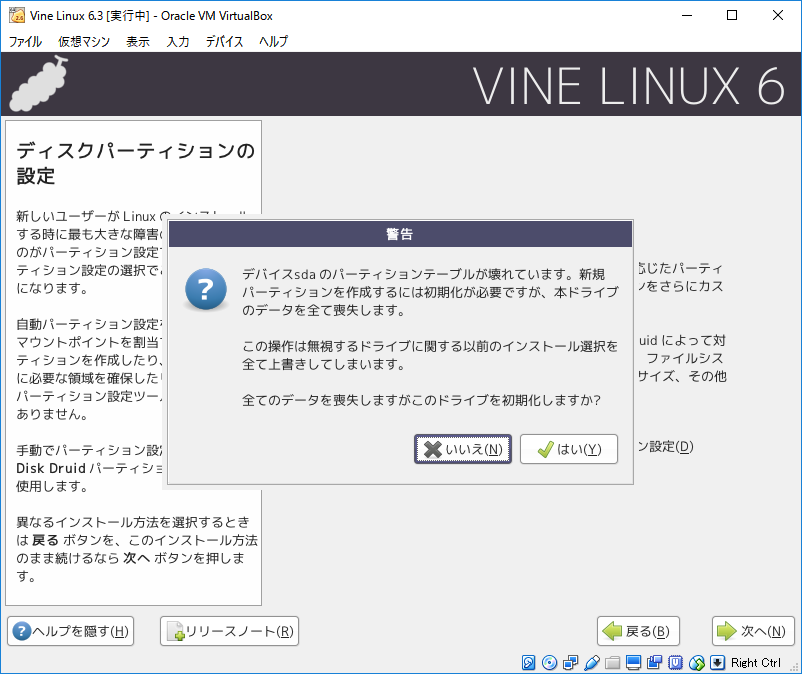Go back with the 戻る(B) button
Viewport: 802px width, 674px height.
pos(638,631)
